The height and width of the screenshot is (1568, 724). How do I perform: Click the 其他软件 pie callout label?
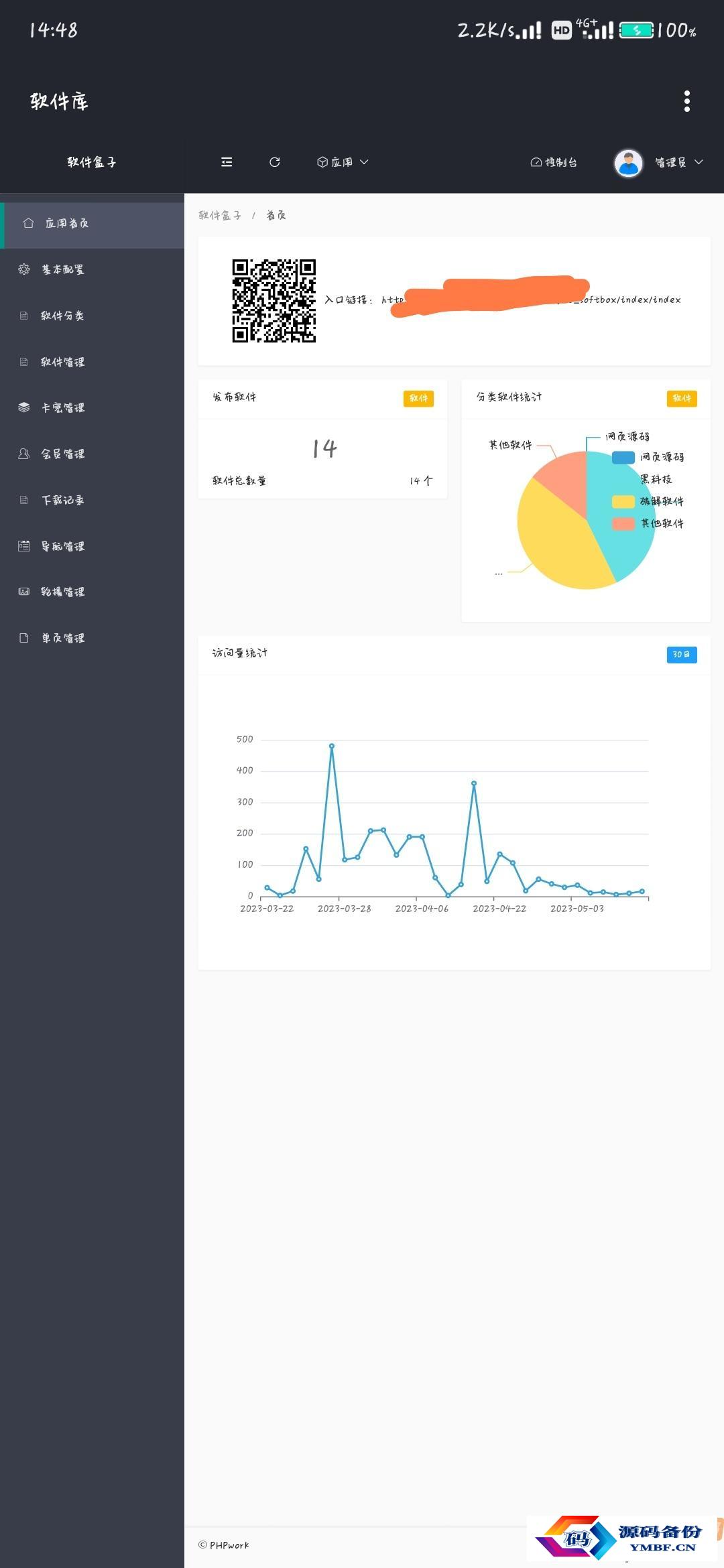510,445
